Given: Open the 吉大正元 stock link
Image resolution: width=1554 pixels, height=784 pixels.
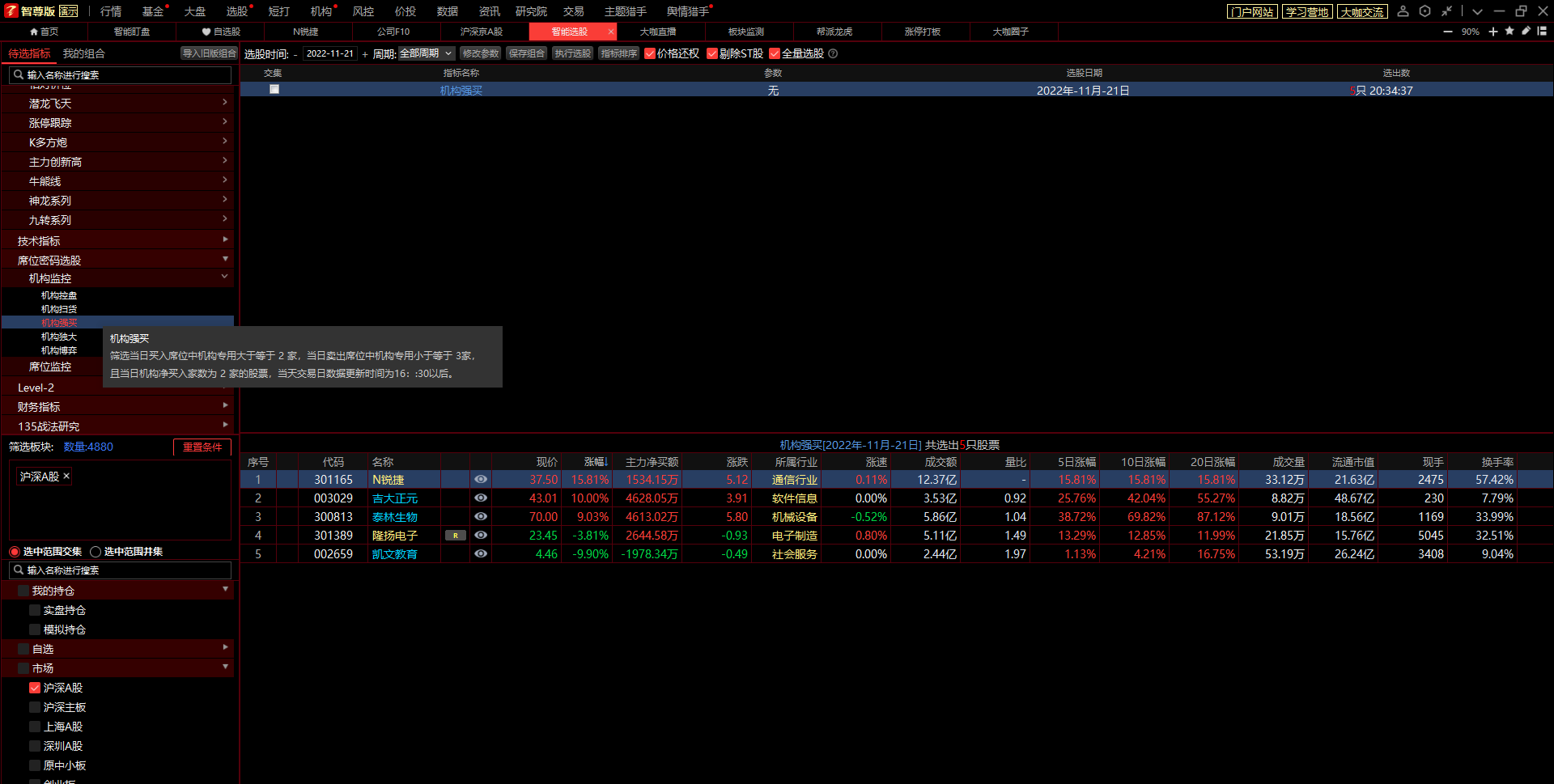Looking at the screenshot, I should coord(395,498).
